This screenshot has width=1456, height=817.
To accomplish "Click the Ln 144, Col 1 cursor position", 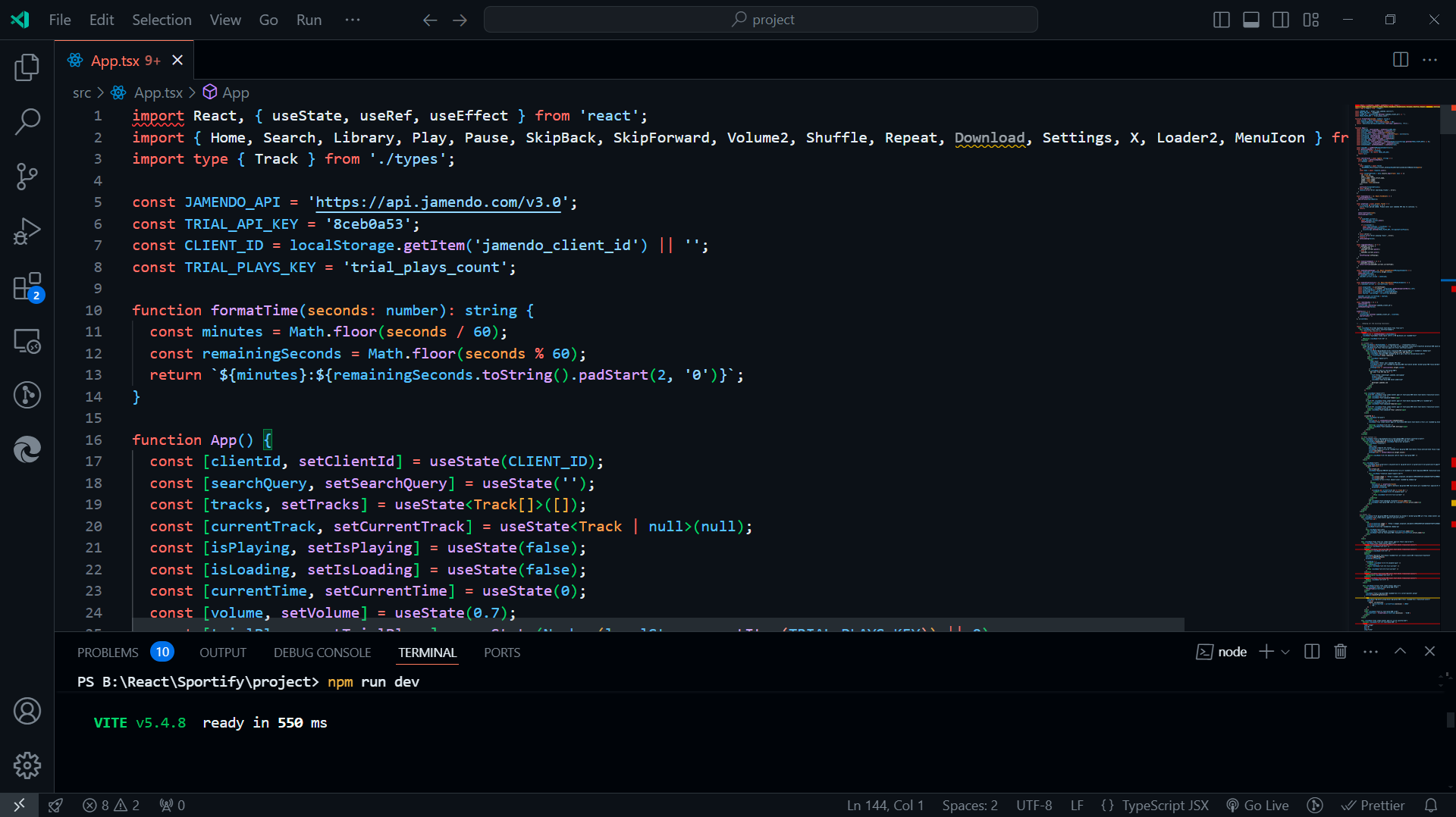I will click(x=885, y=805).
